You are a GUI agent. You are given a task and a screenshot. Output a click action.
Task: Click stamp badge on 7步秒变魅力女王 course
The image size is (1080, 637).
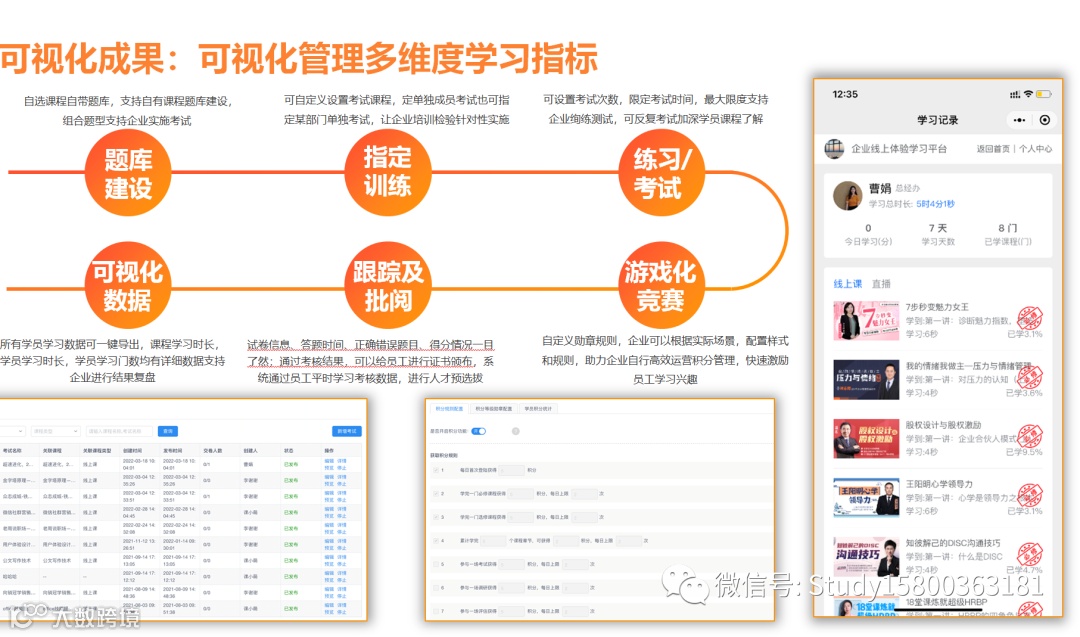coord(1030,318)
